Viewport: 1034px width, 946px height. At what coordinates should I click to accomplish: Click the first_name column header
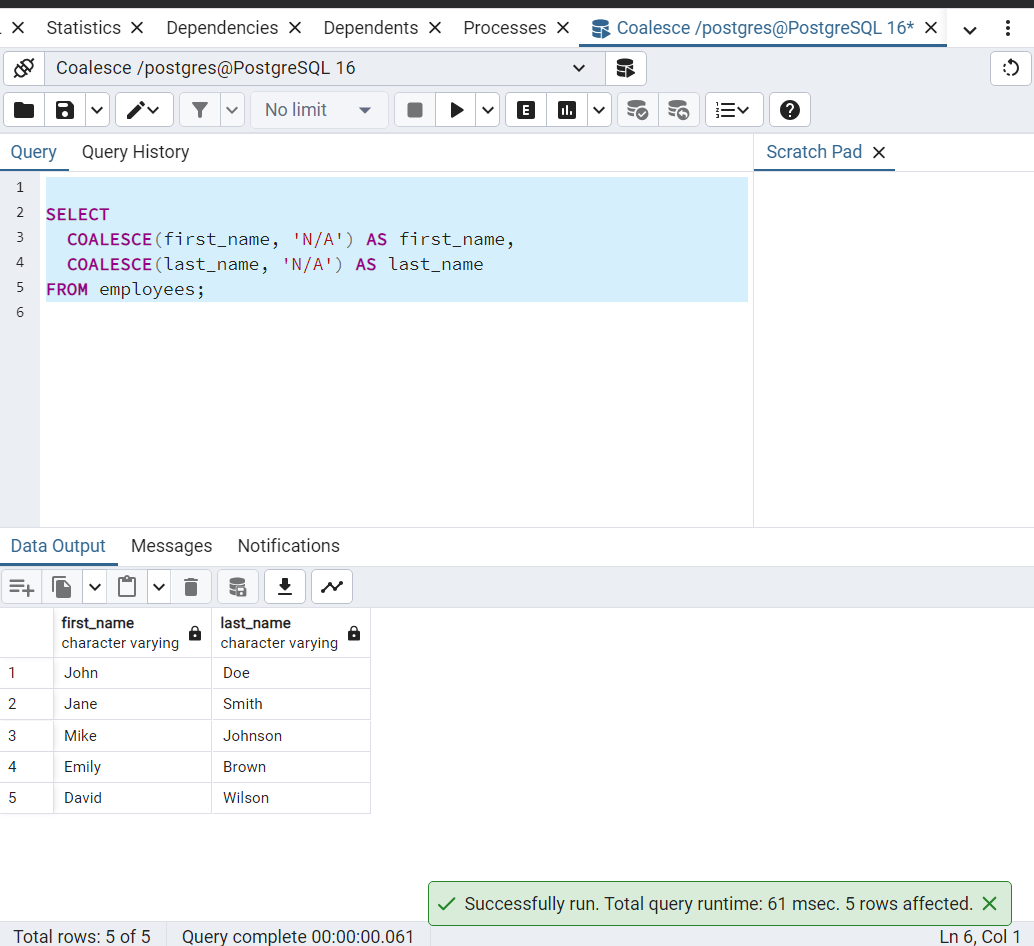click(133, 633)
